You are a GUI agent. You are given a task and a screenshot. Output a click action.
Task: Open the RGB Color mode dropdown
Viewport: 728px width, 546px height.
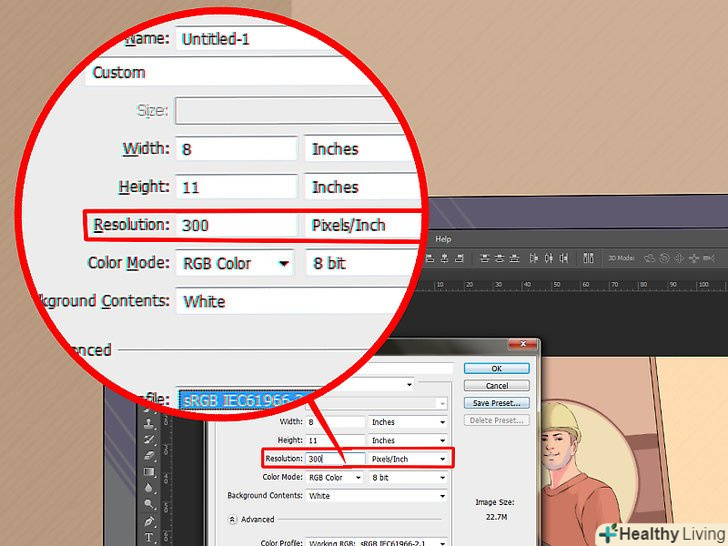coord(334,477)
